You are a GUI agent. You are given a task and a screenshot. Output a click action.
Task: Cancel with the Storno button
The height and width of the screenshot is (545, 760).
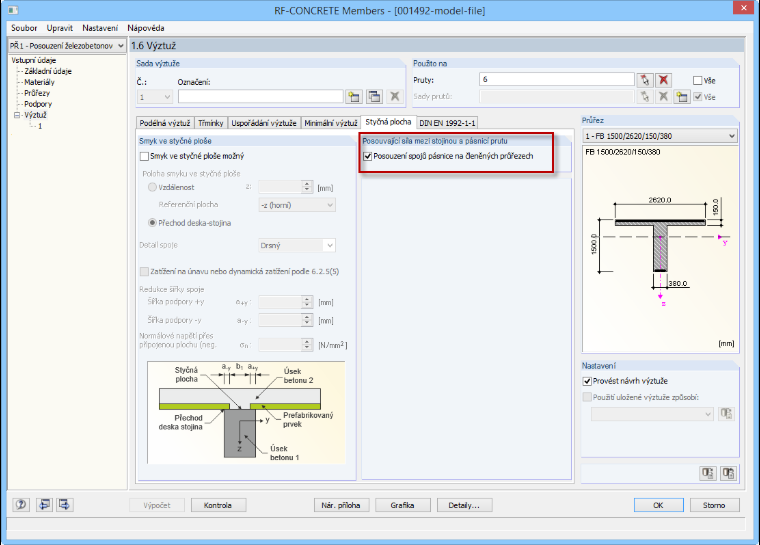pos(714,505)
